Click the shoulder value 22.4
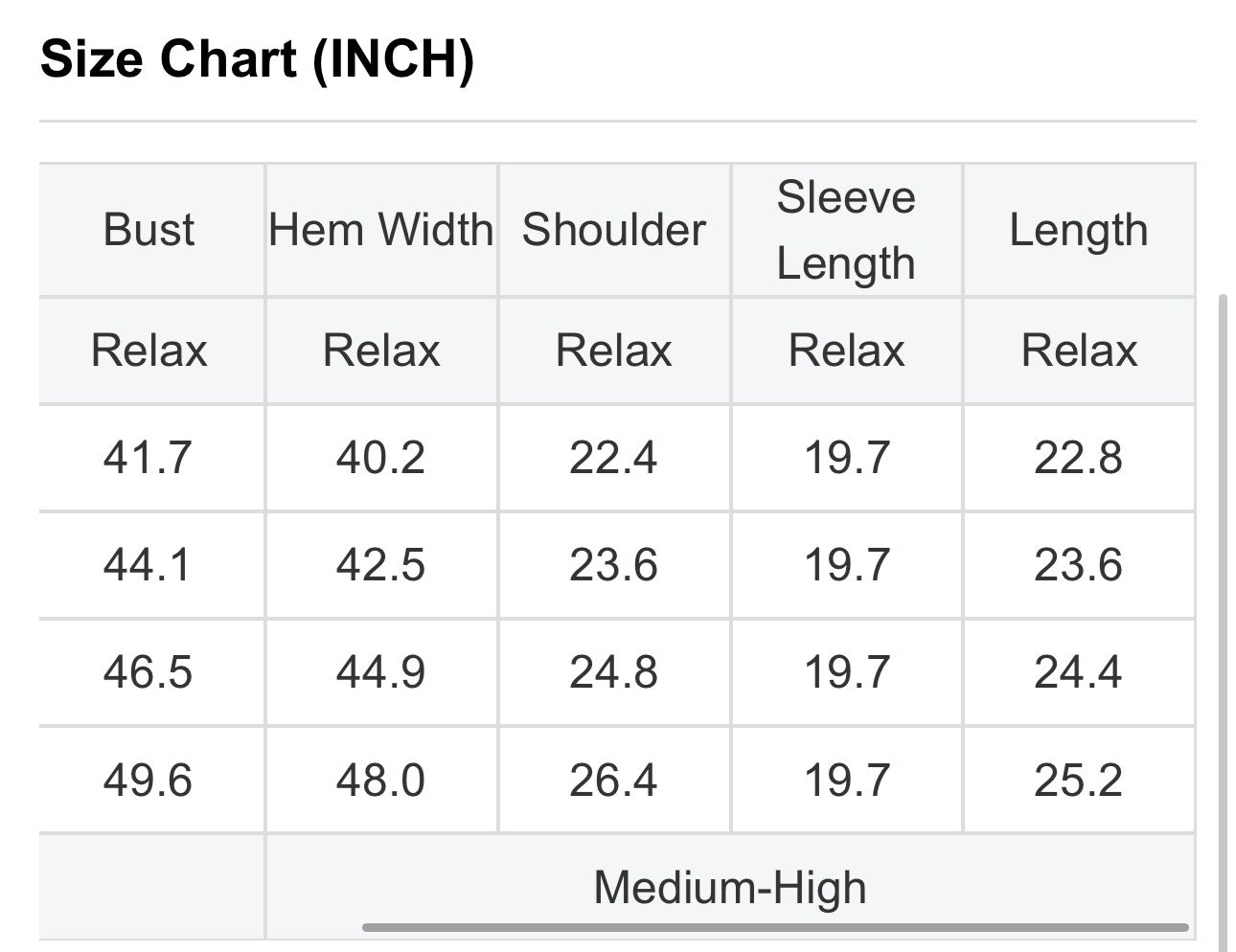This screenshot has height=952, width=1236. click(613, 458)
